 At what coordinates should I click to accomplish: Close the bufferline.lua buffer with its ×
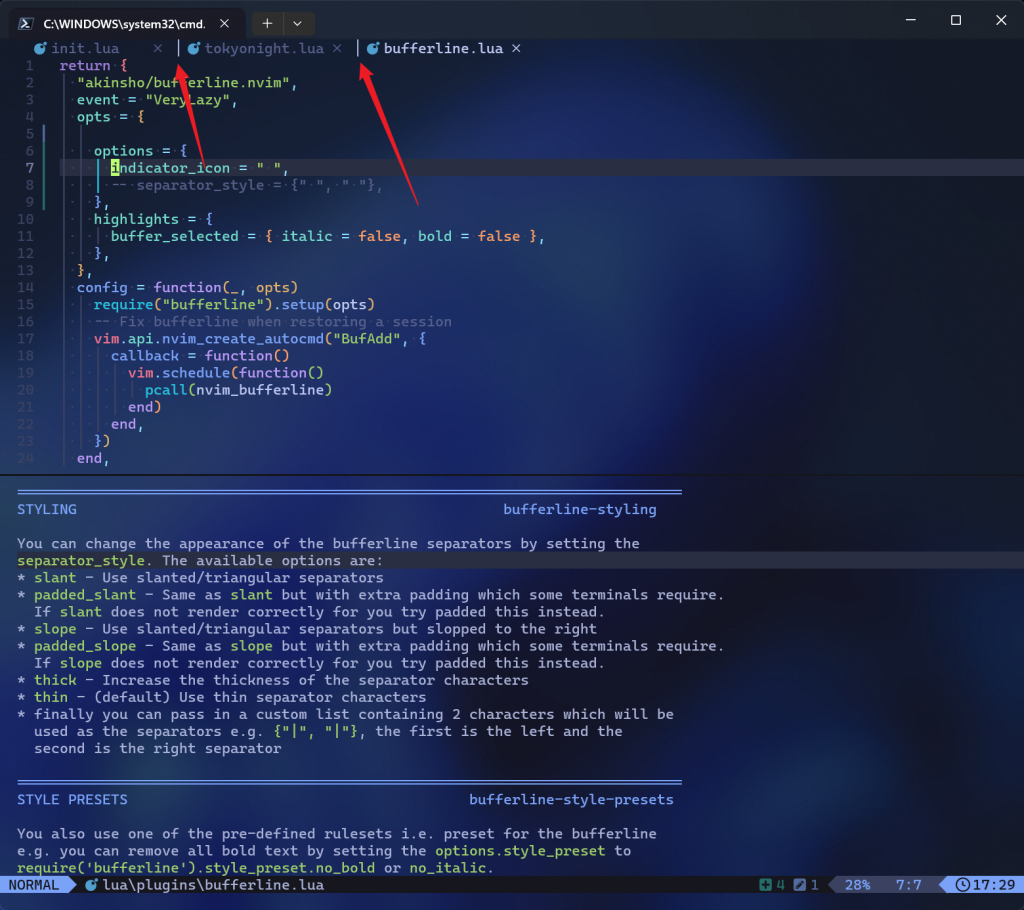516,48
